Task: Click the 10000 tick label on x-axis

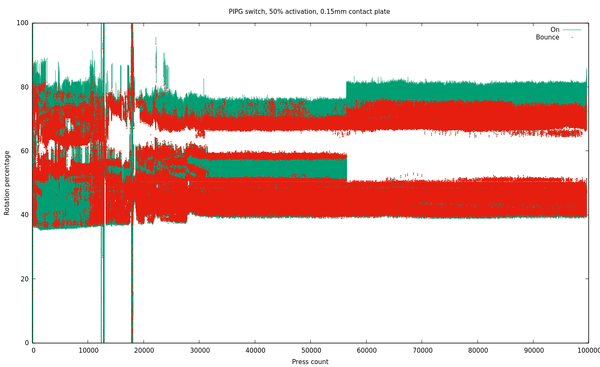Action: pyautogui.click(x=88, y=351)
